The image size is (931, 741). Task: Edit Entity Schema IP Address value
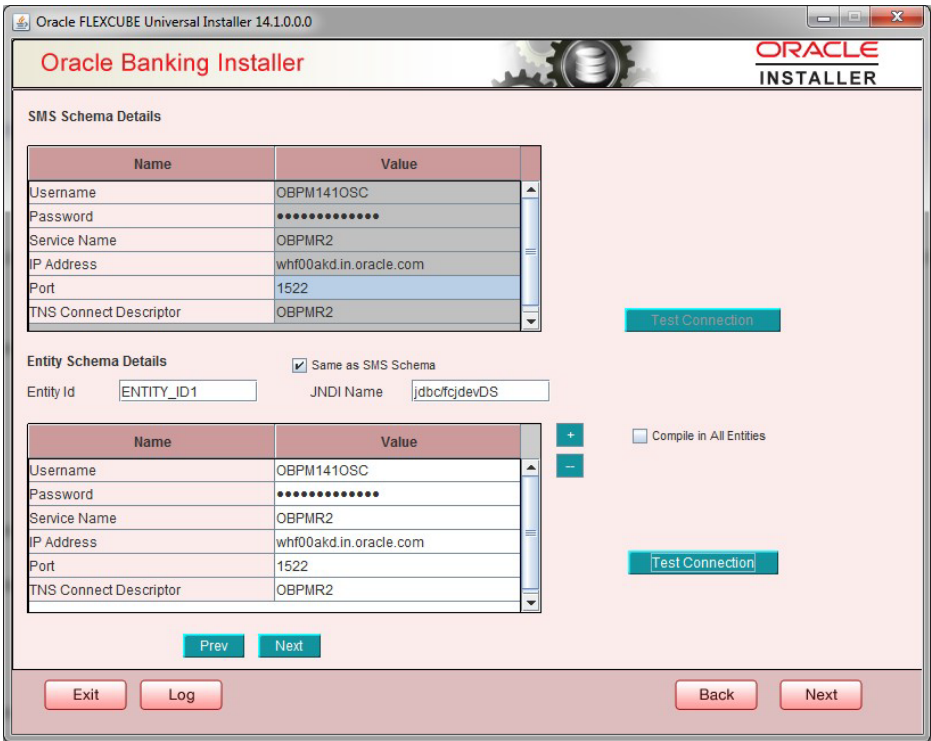pyautogui.click(x=397, y=542)
